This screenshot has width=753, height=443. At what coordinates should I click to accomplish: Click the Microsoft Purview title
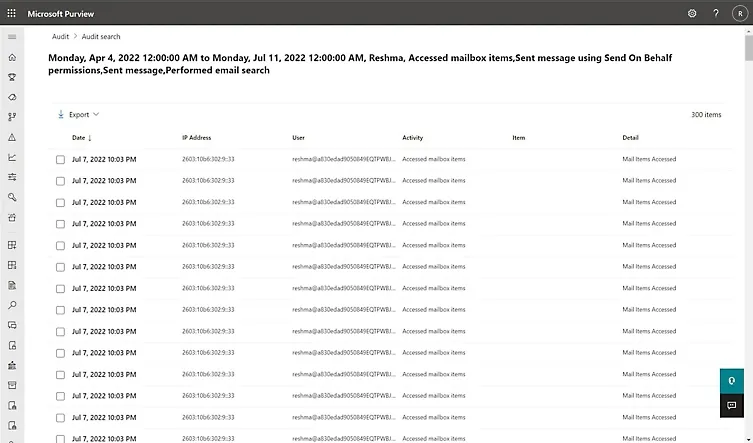[x=61, y=14]
